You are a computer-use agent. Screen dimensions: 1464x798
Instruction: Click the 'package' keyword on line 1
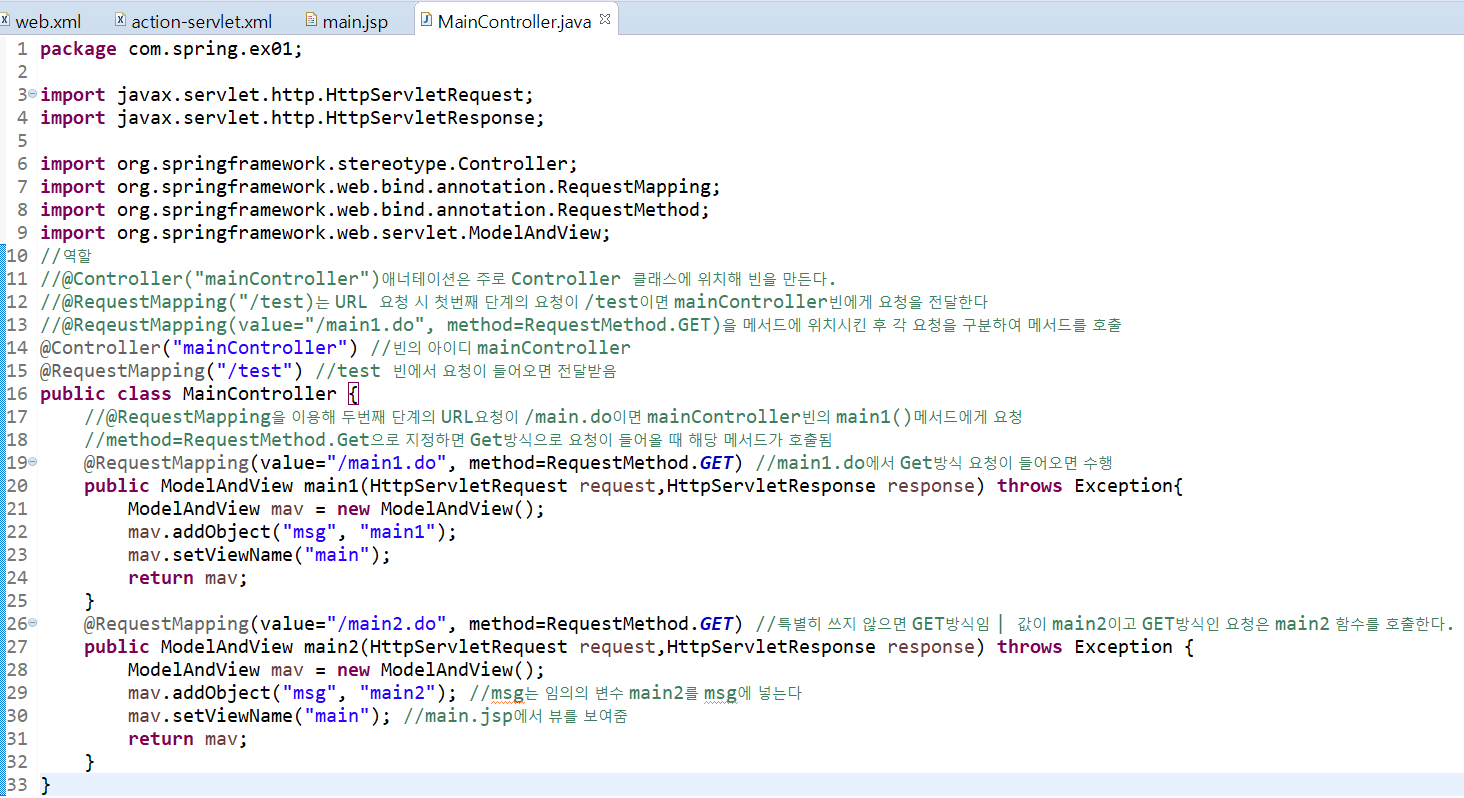pyautogui.click(x=78, y=49)
